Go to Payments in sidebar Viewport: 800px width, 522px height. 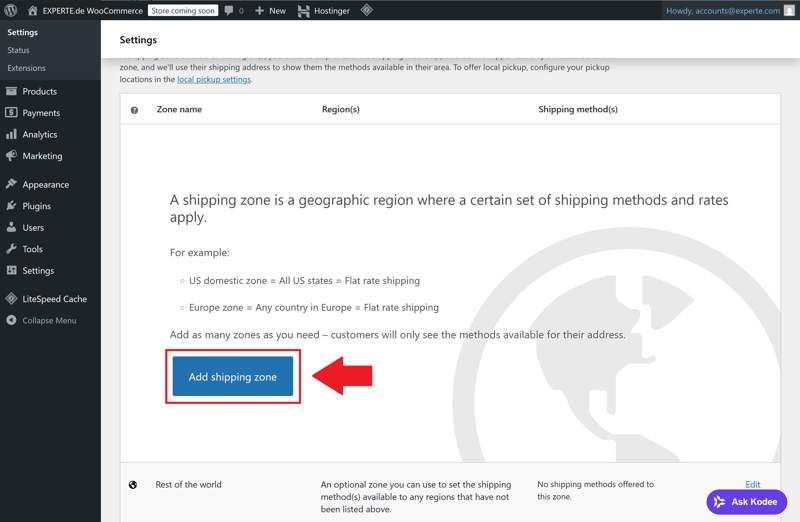tap(41, 113)
